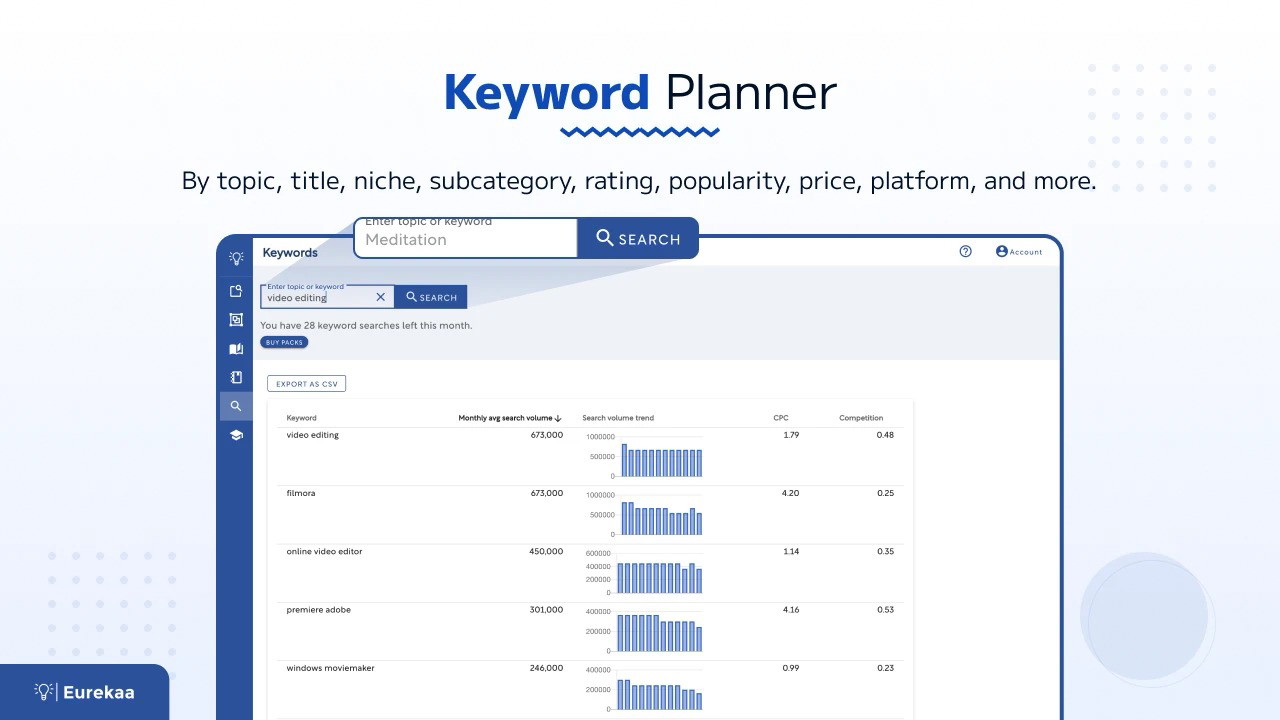
Task: Clear the "video editing" search field
Action: click(380, 297)
